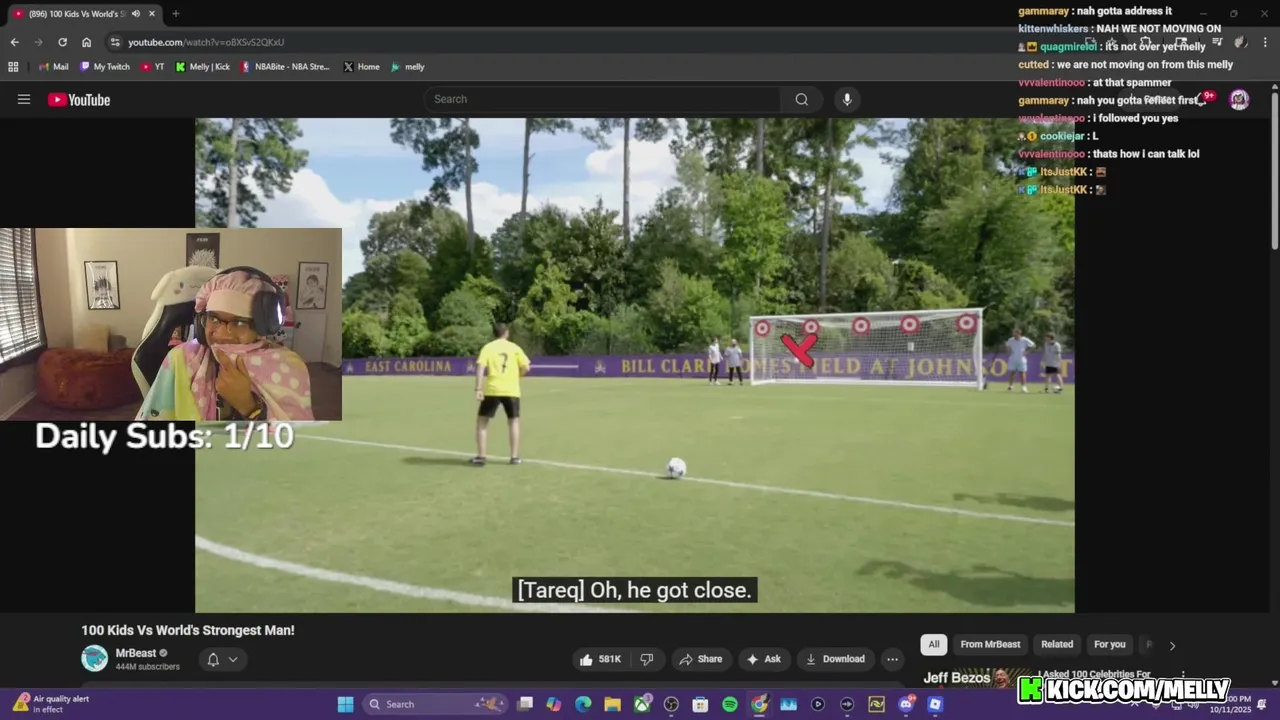Open the My Twitch bookmark
This screenshot has height=720, width=1280.
[104, 67]
